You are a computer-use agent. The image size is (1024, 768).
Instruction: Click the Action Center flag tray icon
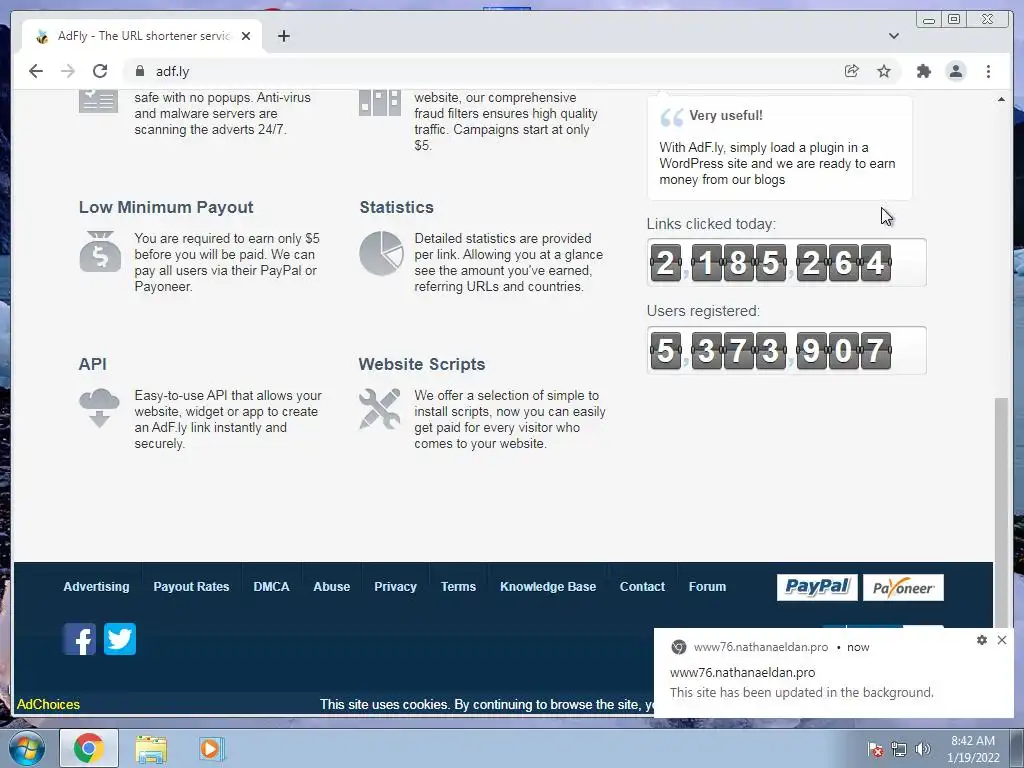pyautogui.click(x=875, y=750)
